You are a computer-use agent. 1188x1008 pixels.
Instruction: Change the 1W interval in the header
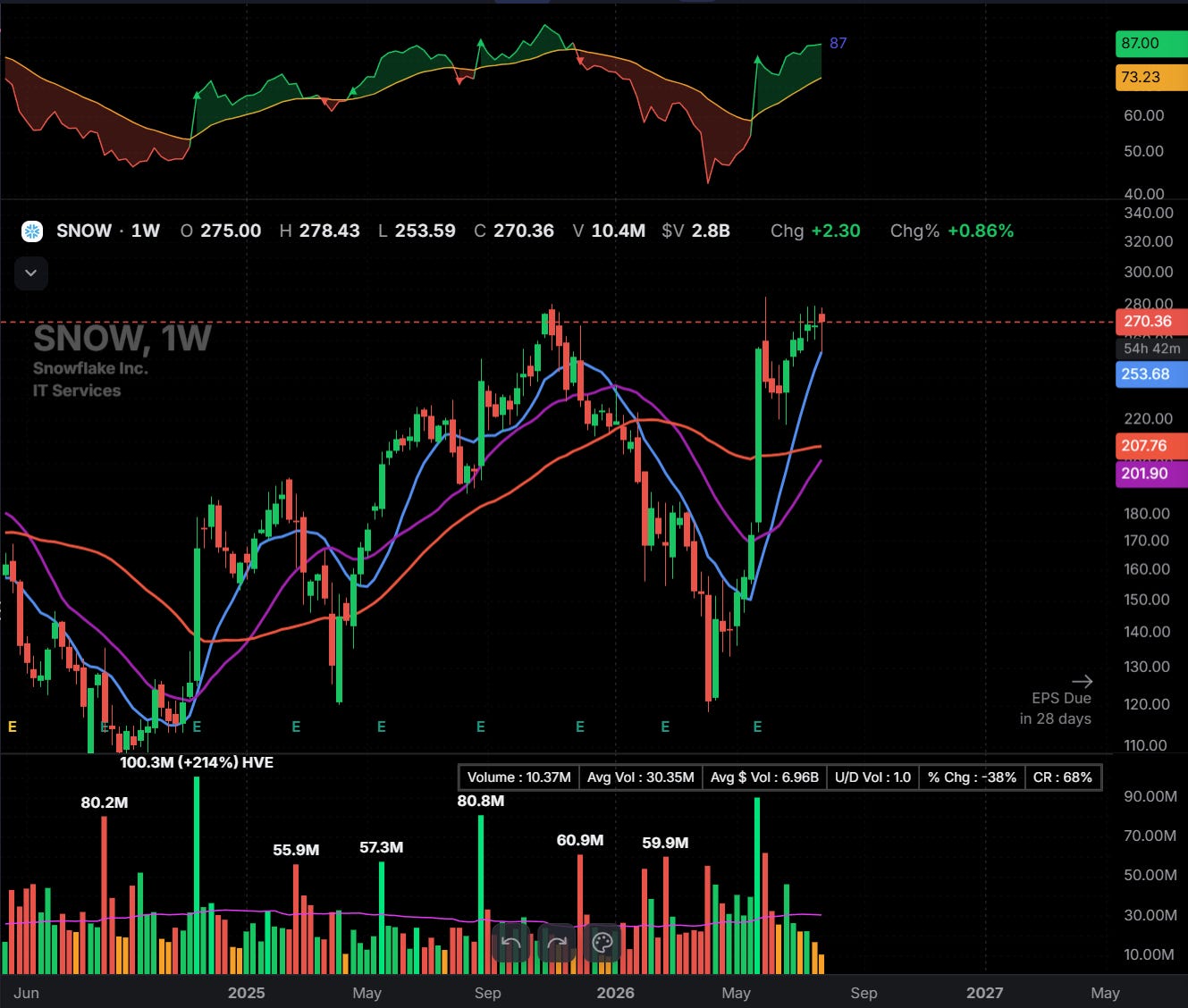[146, 231]
